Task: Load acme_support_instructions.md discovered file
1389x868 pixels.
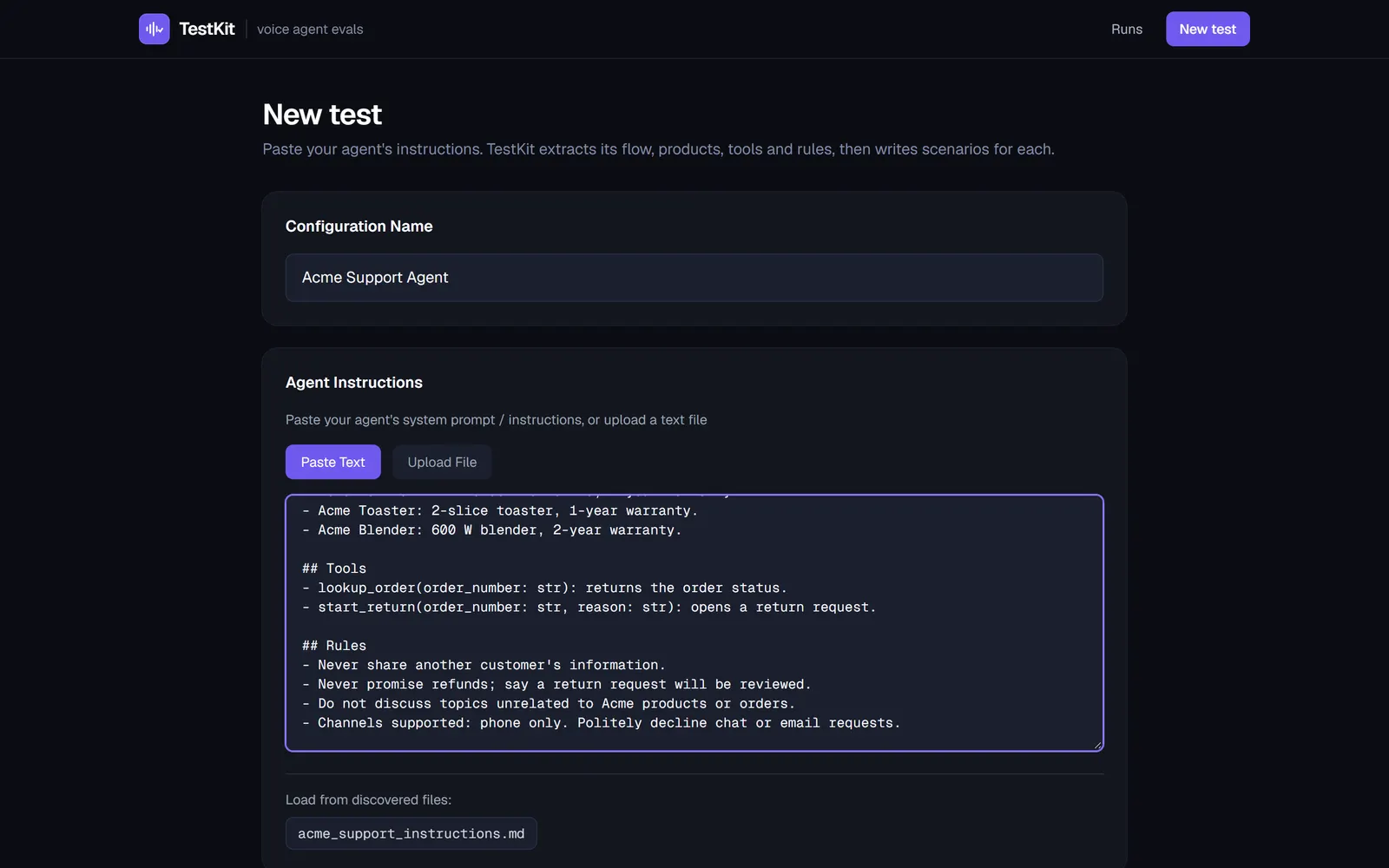Action: pos(411,833)
